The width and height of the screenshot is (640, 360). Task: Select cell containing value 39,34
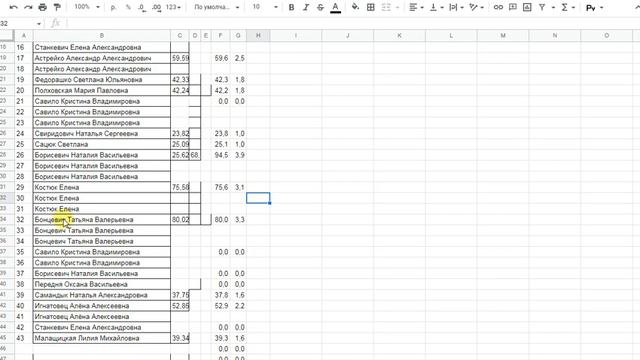[x=180, y=338]
